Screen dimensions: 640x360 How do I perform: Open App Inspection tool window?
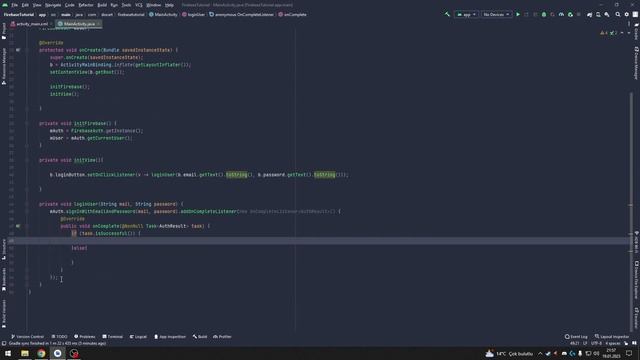(x=170, y=337)
